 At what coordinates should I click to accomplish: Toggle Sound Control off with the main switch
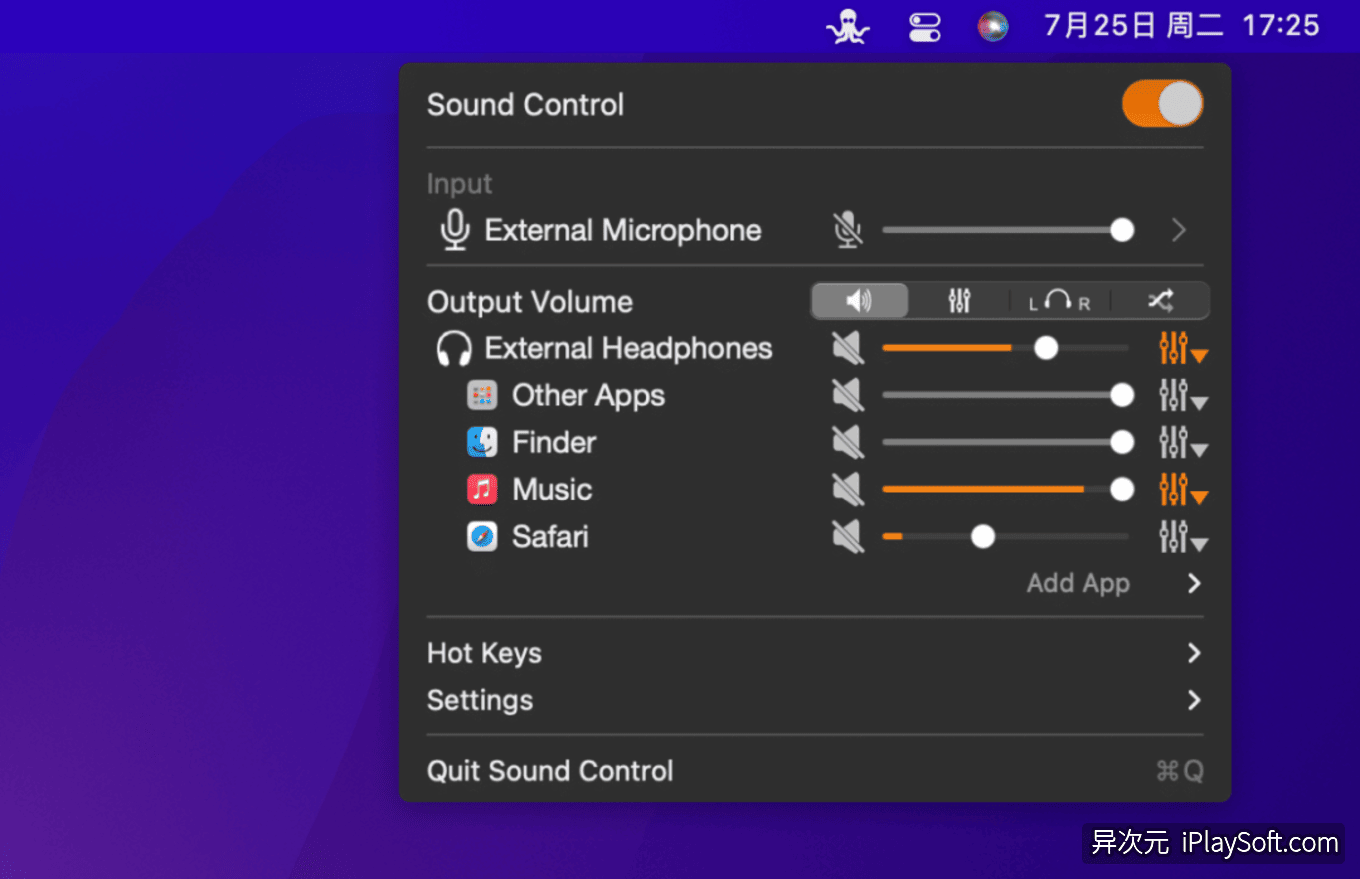[x=1162, y=103]
